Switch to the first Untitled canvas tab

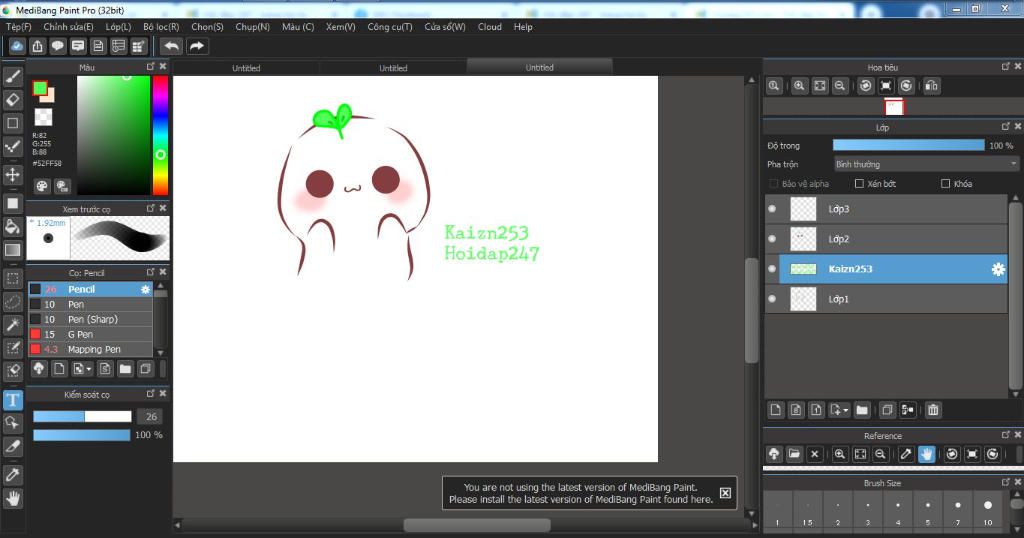click(x=246, y=68)
